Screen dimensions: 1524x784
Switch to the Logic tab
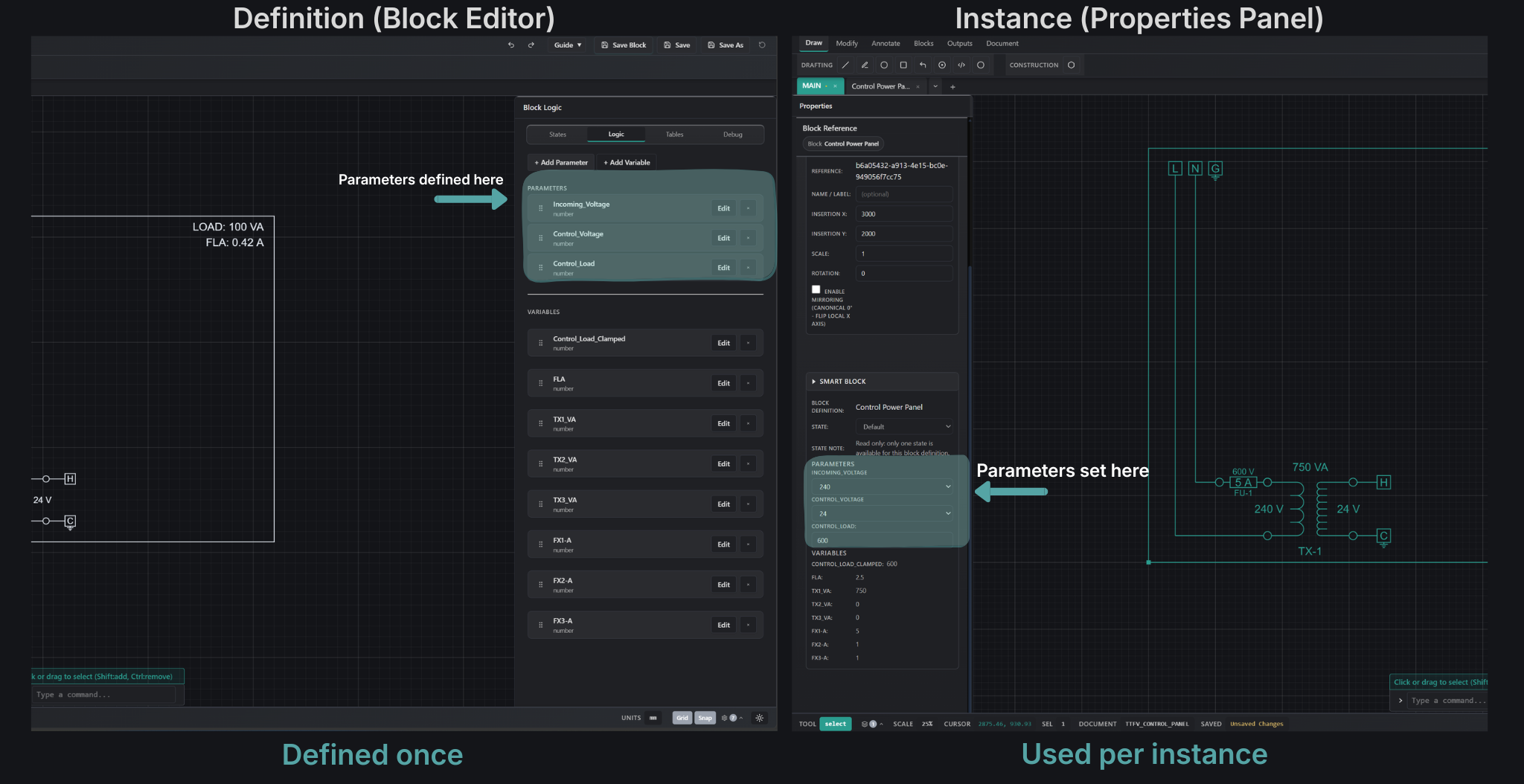(616, 135)
